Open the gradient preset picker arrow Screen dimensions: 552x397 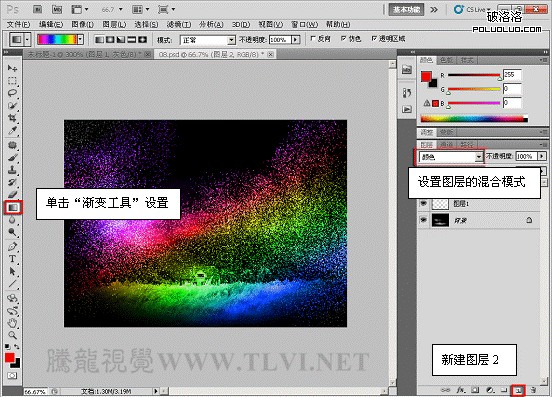(81, 39)
